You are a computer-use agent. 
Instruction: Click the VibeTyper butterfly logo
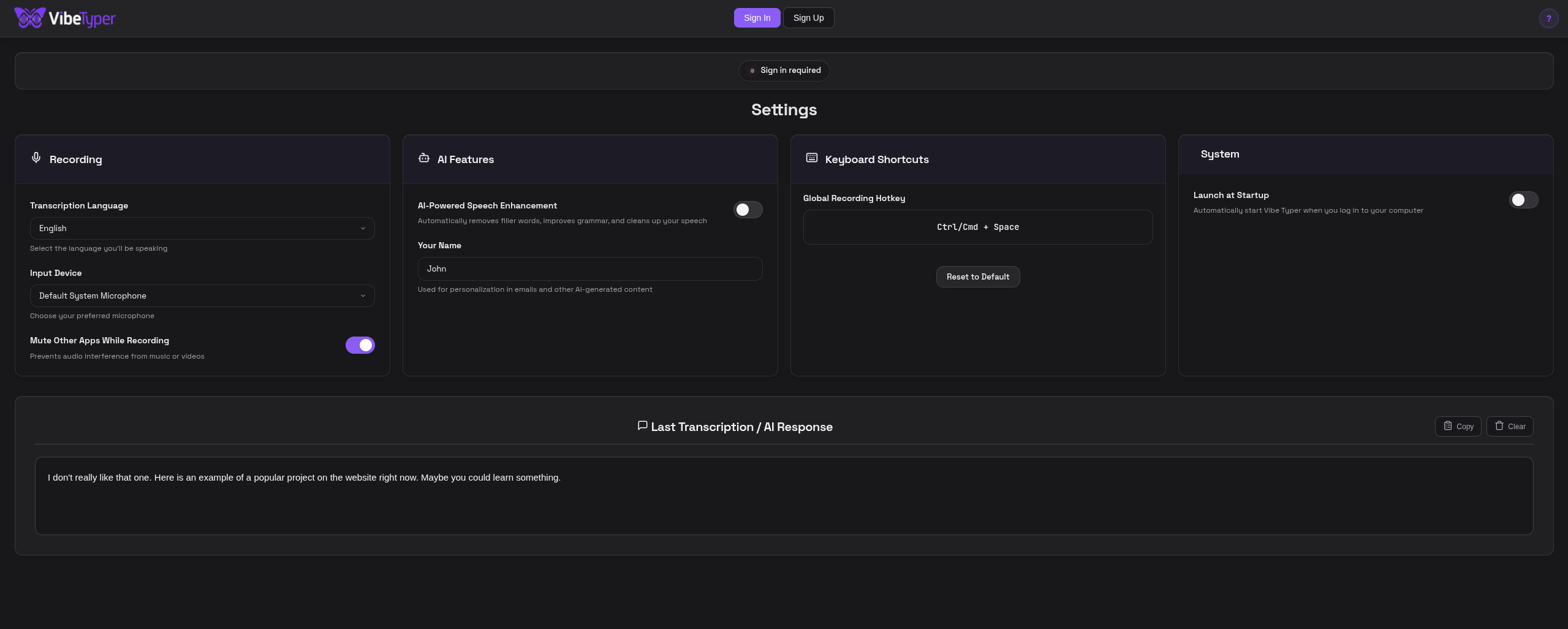point(30,18)
